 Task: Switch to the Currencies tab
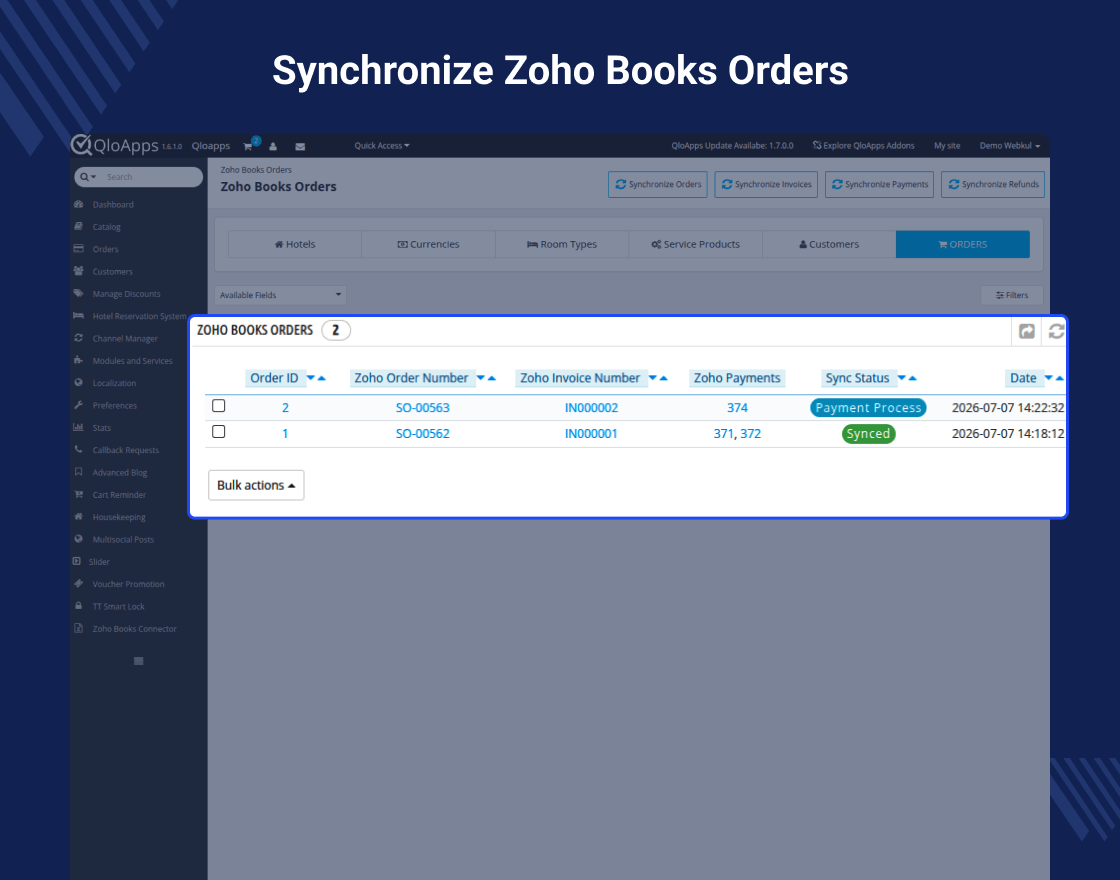pyautogui.click(x=429, y=244)
